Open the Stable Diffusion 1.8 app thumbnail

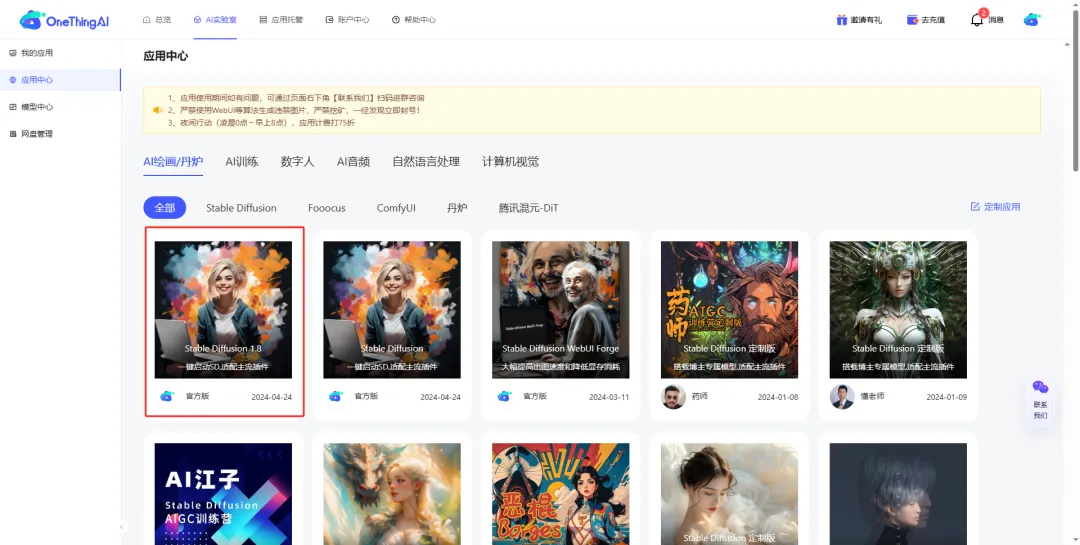click(x=223, y=309)
